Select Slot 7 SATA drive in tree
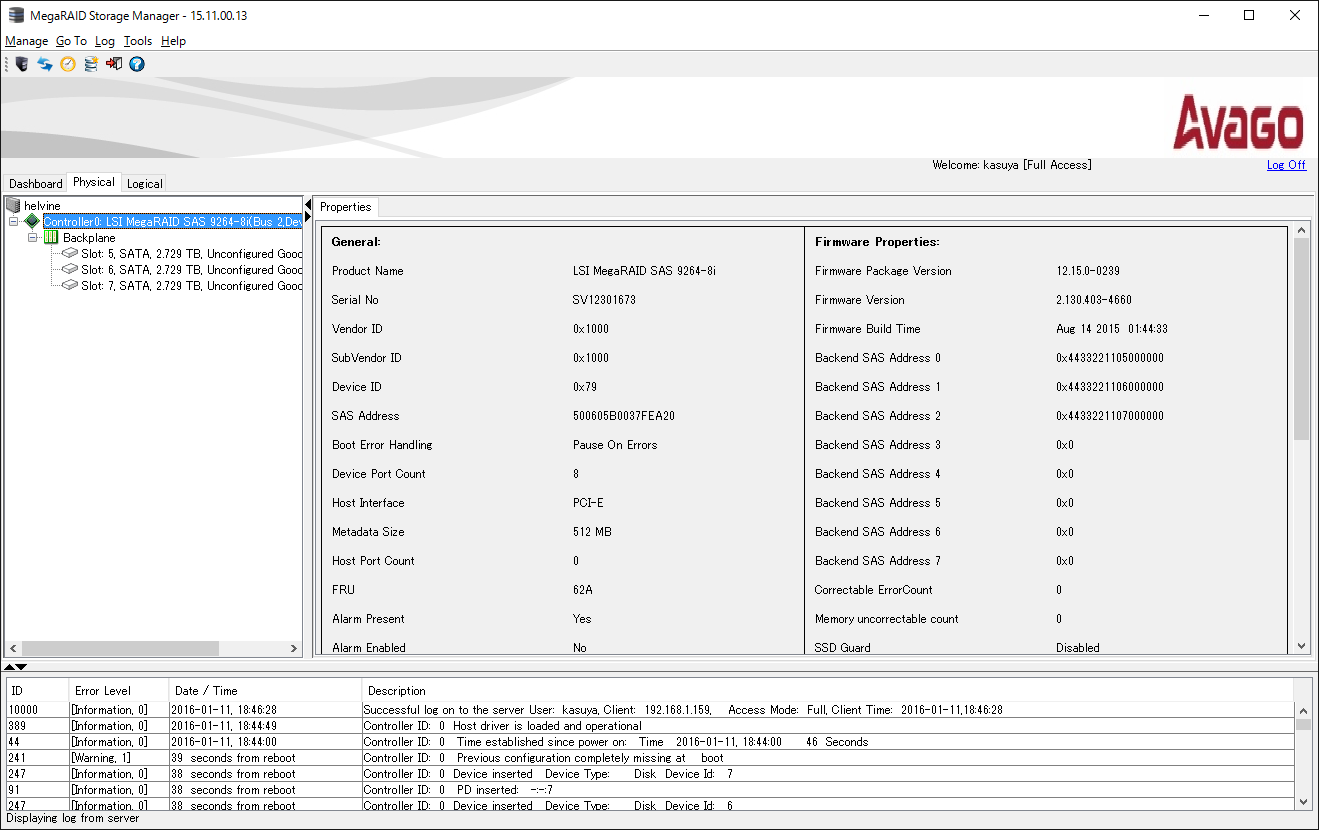 coord(191,286)
